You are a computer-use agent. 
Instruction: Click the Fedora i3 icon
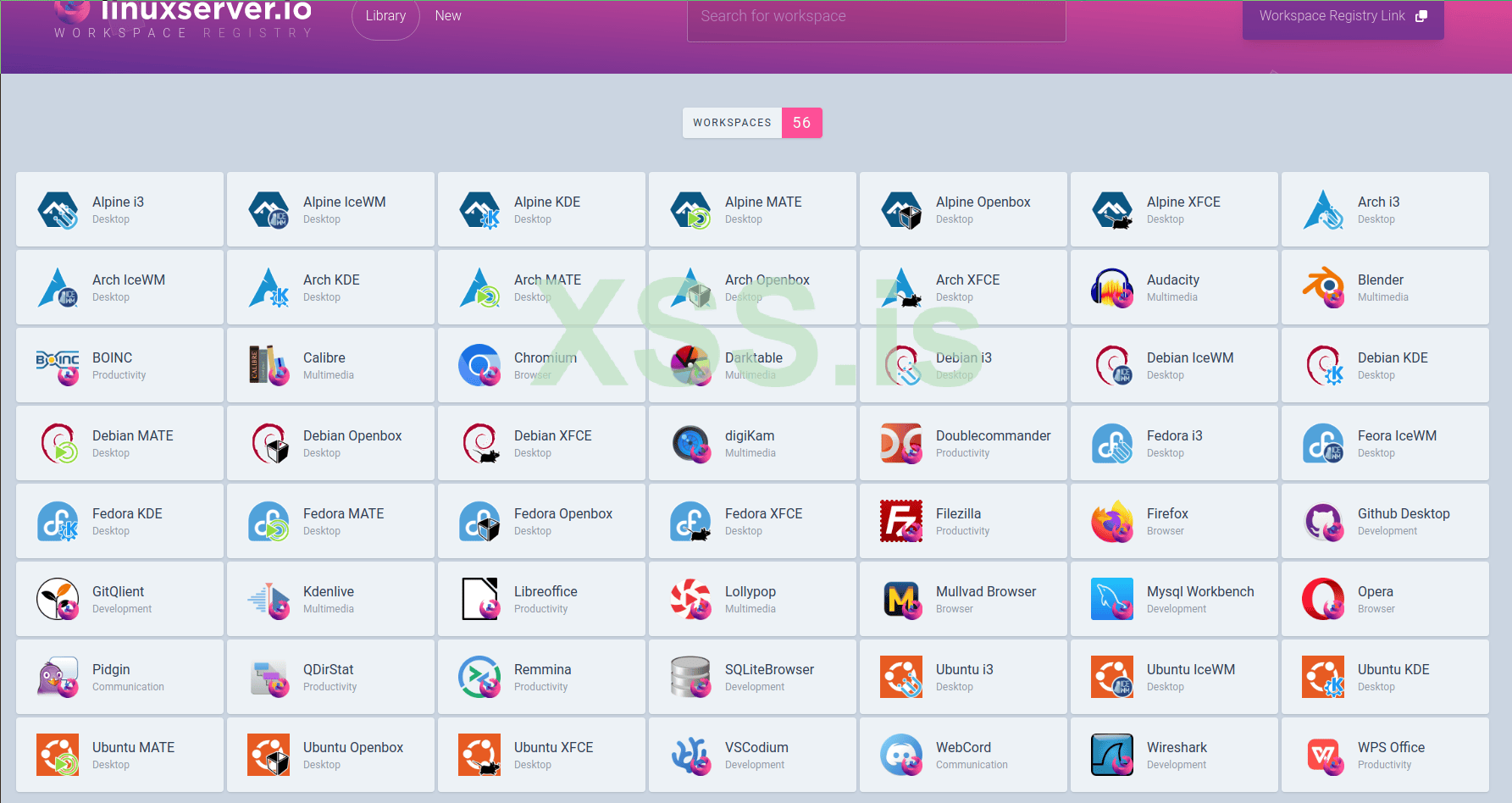[1113, 444]
